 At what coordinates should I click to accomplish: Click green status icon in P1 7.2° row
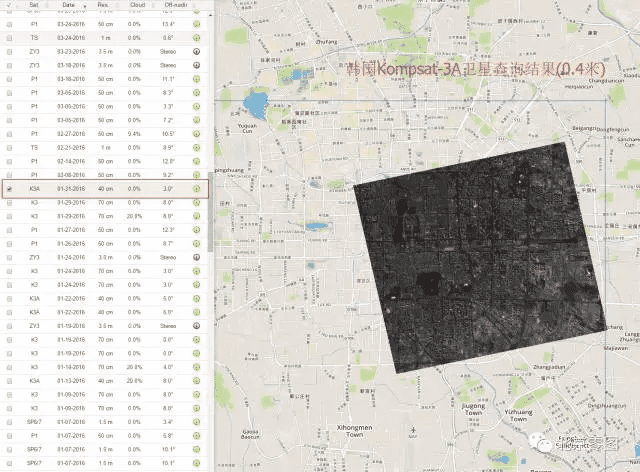pos(196,120)
